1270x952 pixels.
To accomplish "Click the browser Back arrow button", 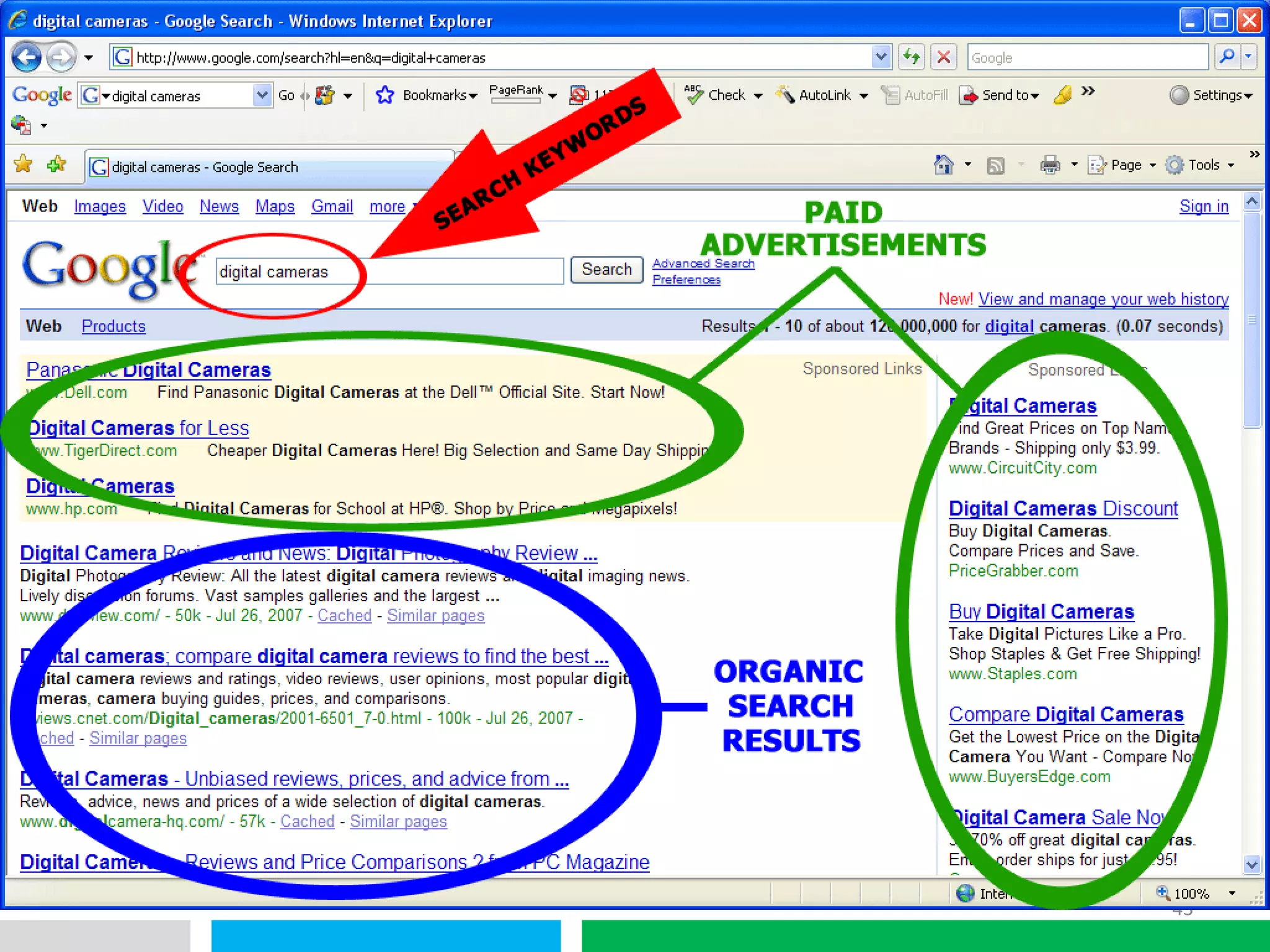I will coord(27,58).
